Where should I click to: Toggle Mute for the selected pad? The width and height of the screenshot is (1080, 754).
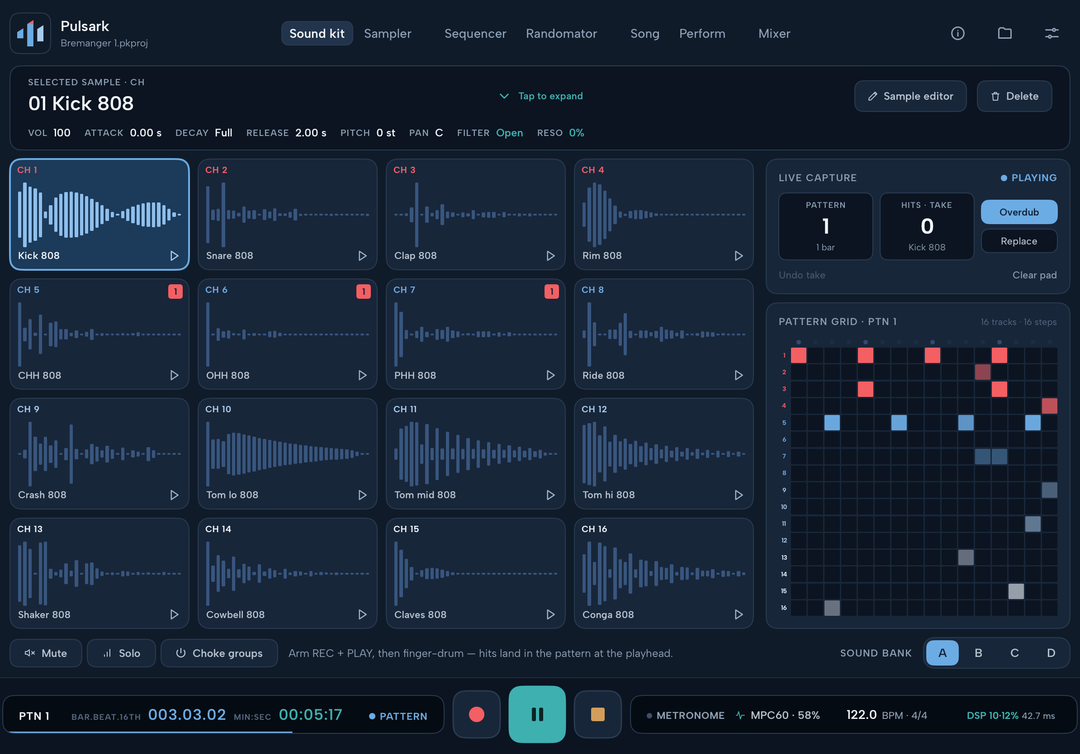point(46,653)
